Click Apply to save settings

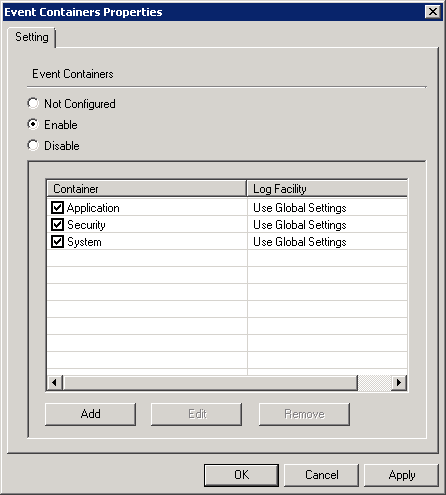(x=401, y=475)
